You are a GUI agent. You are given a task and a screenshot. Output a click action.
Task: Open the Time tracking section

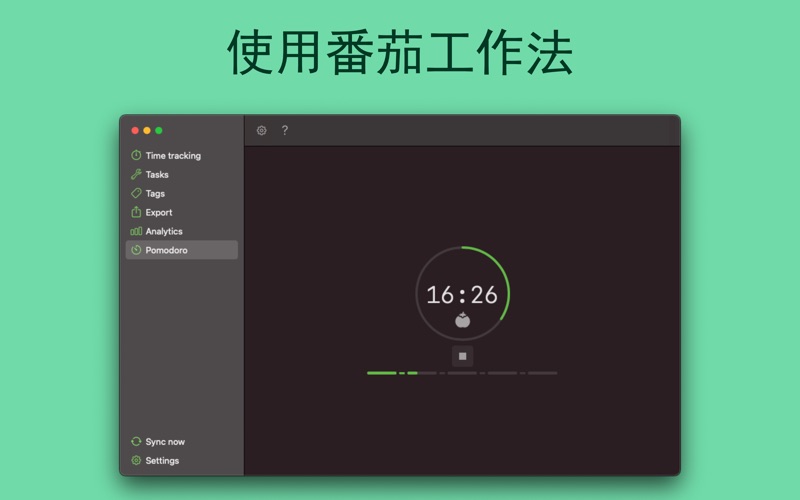click(172, 156)
